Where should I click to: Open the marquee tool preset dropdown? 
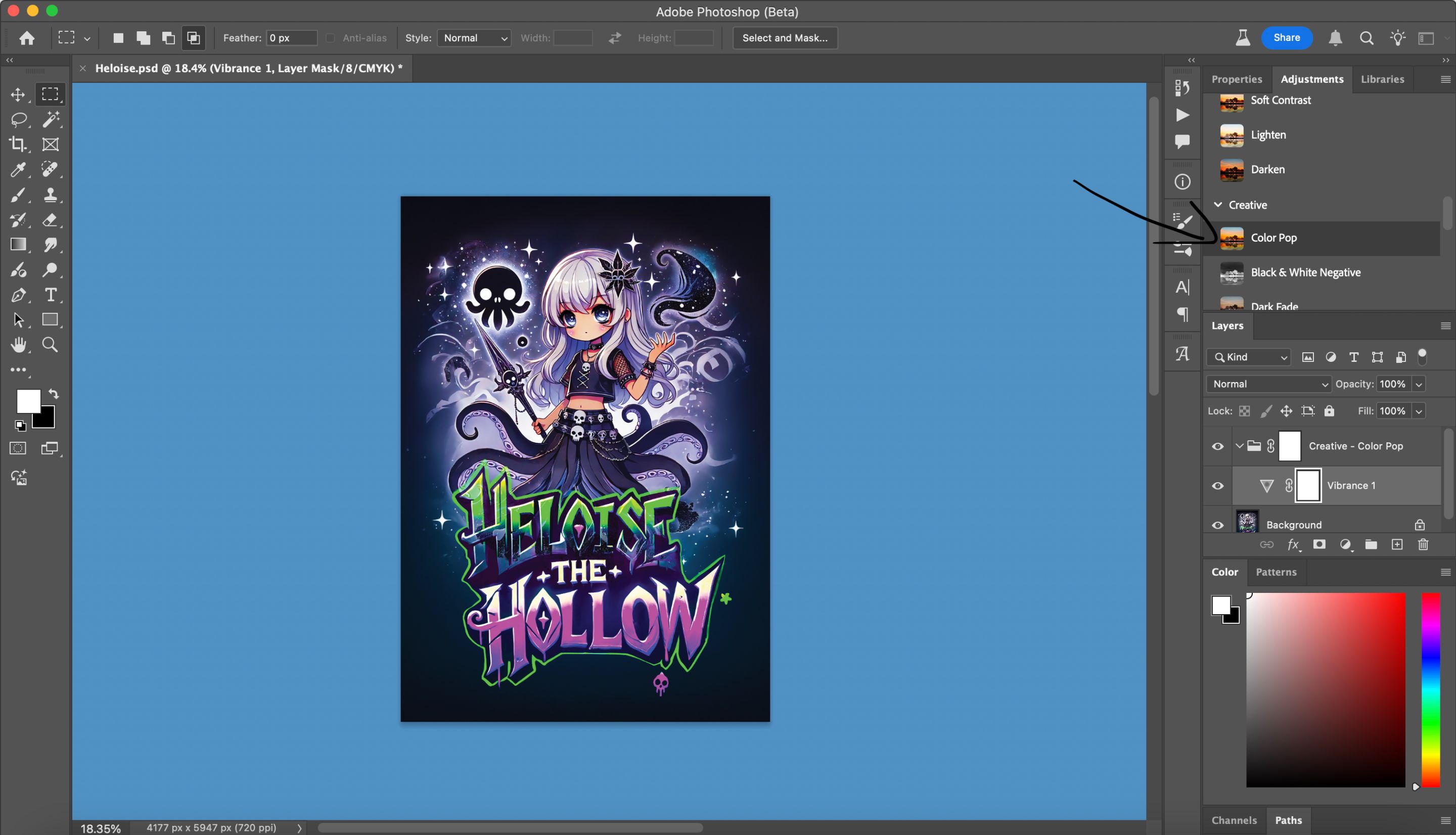pos(87,38)
